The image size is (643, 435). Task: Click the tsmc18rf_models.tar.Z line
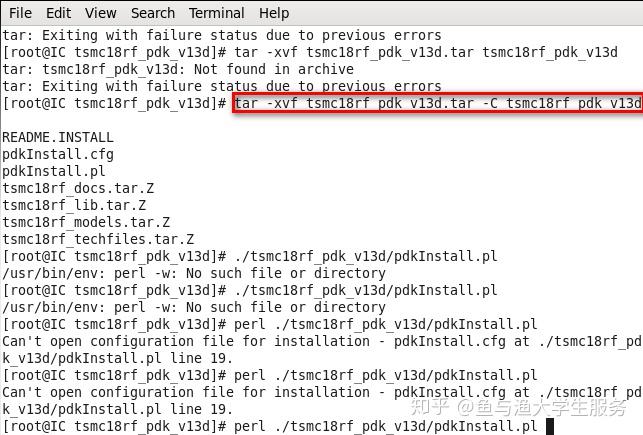86,222
